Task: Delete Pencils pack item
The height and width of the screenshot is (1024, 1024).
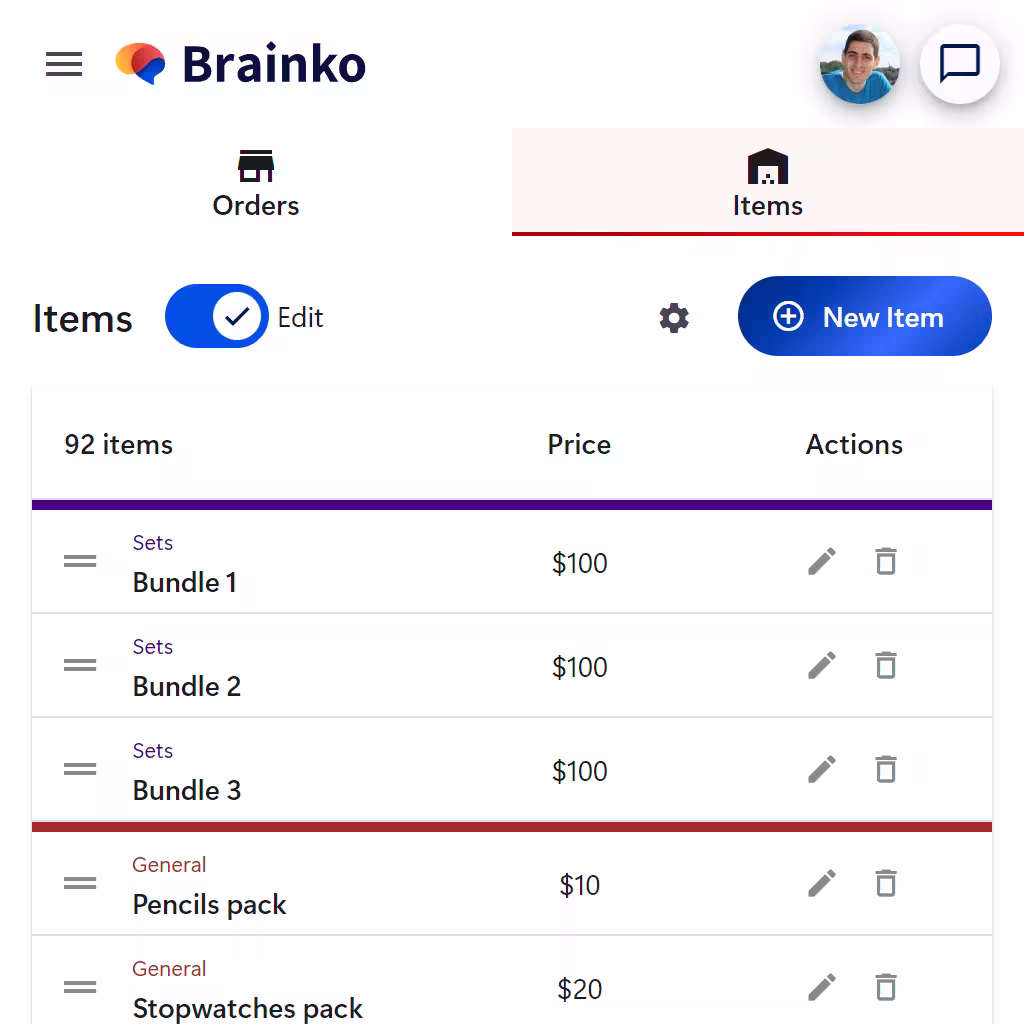Action: pos(886,884)
